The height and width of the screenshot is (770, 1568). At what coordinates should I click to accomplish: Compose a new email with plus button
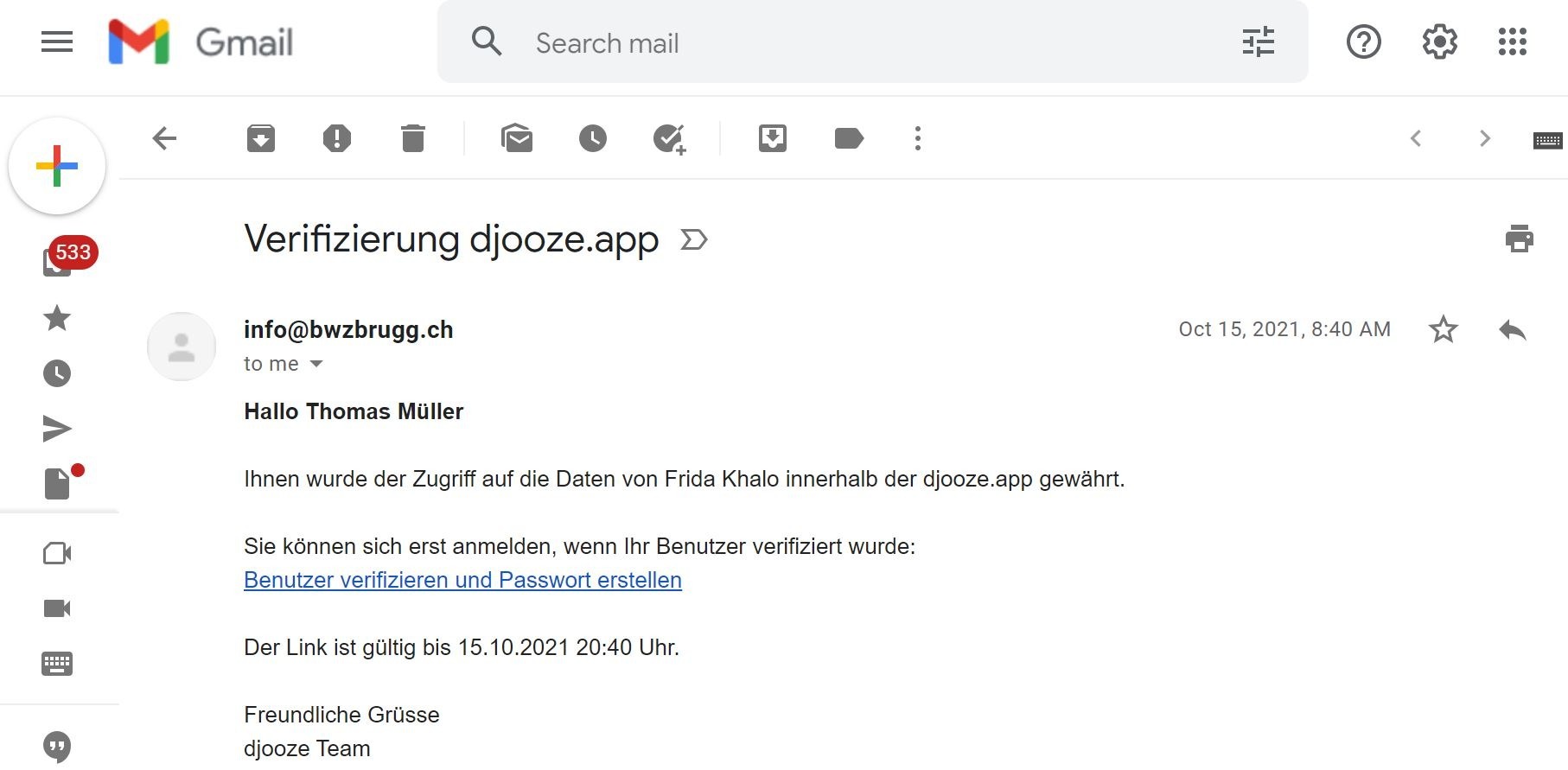57,166
